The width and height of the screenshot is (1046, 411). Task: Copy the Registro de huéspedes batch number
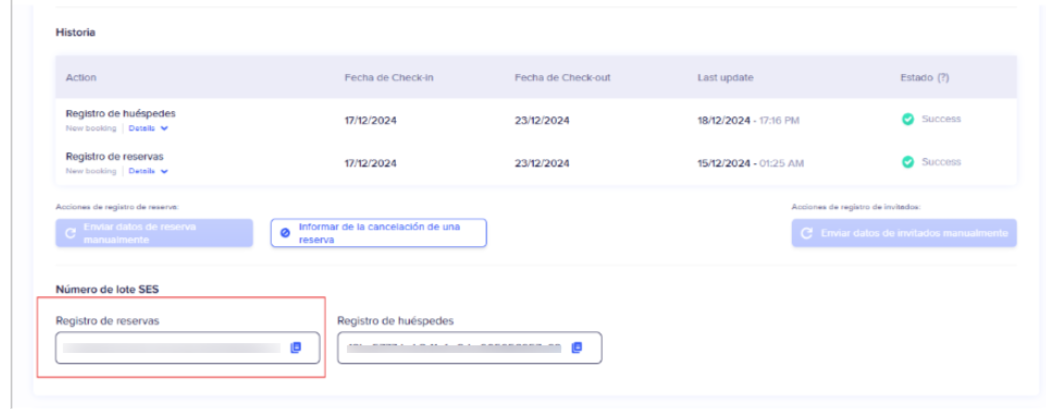coord(577,348)
